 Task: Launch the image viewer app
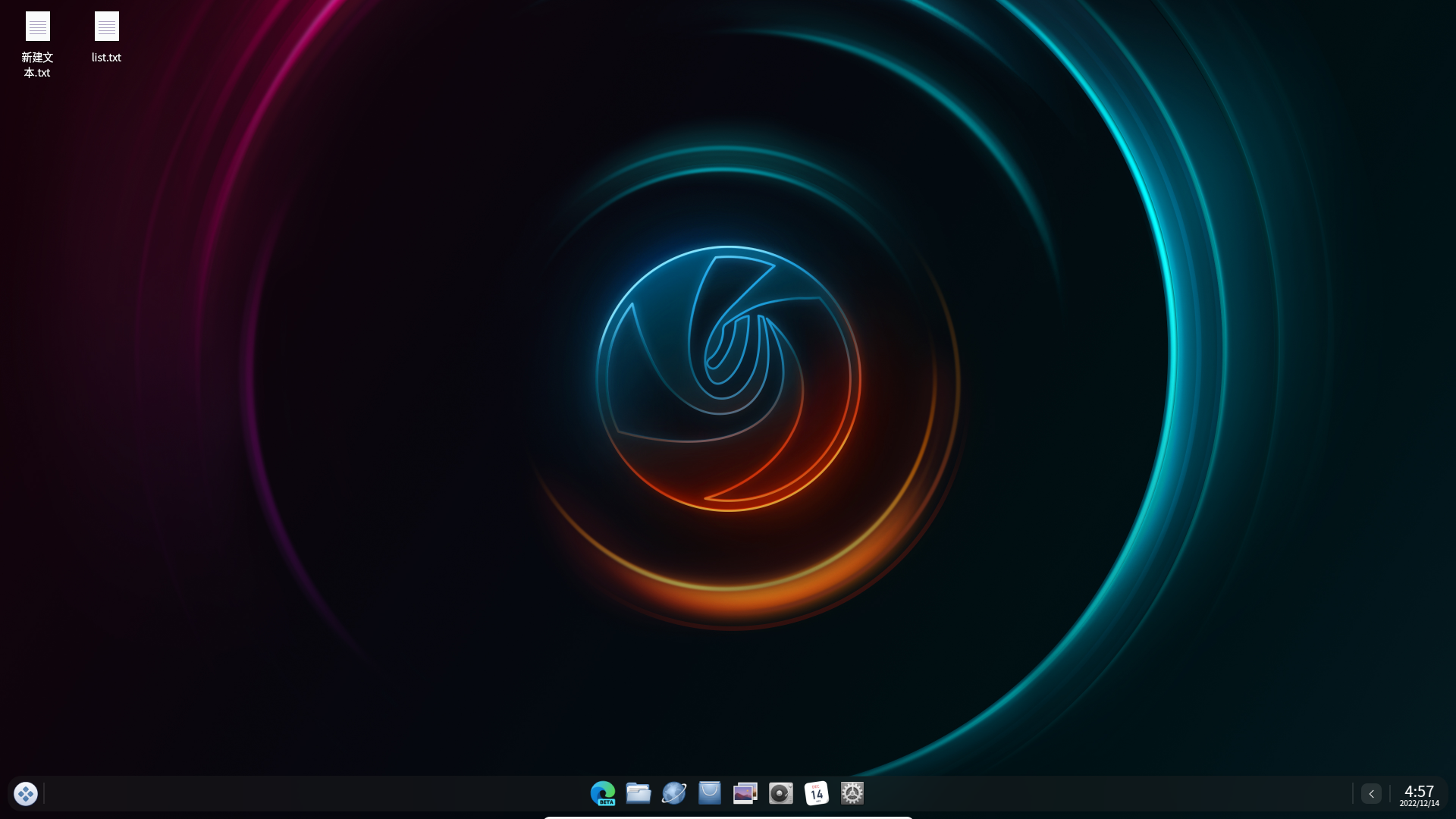745,793
